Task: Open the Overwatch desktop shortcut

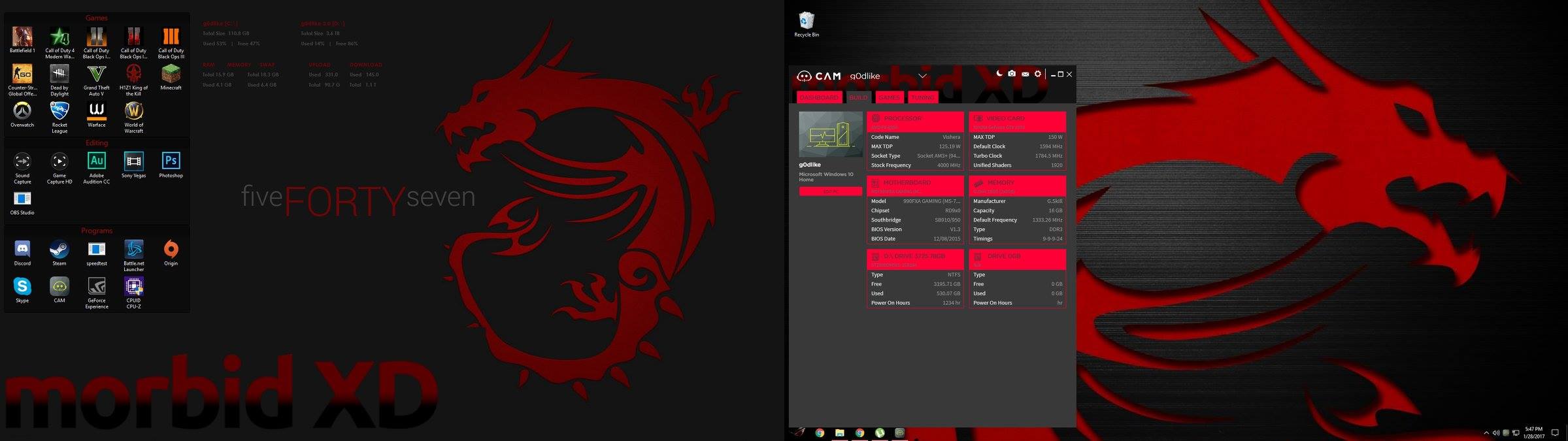Action: pyautogui.click(x=22, y=111)
